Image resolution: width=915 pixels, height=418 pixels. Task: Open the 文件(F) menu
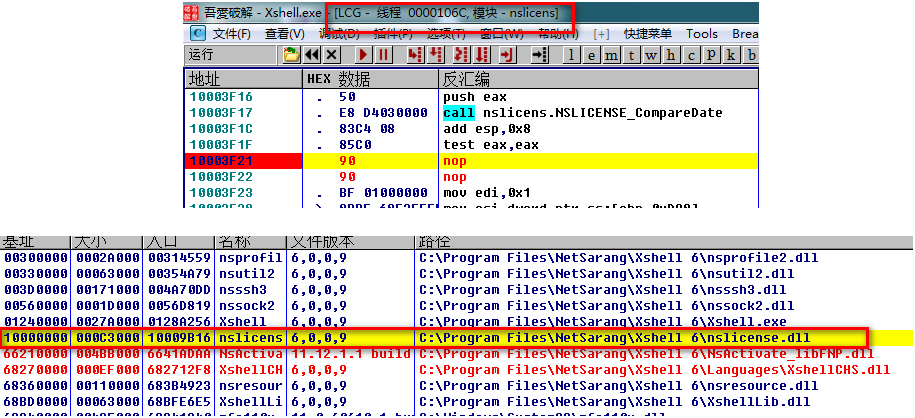point(232,34)
